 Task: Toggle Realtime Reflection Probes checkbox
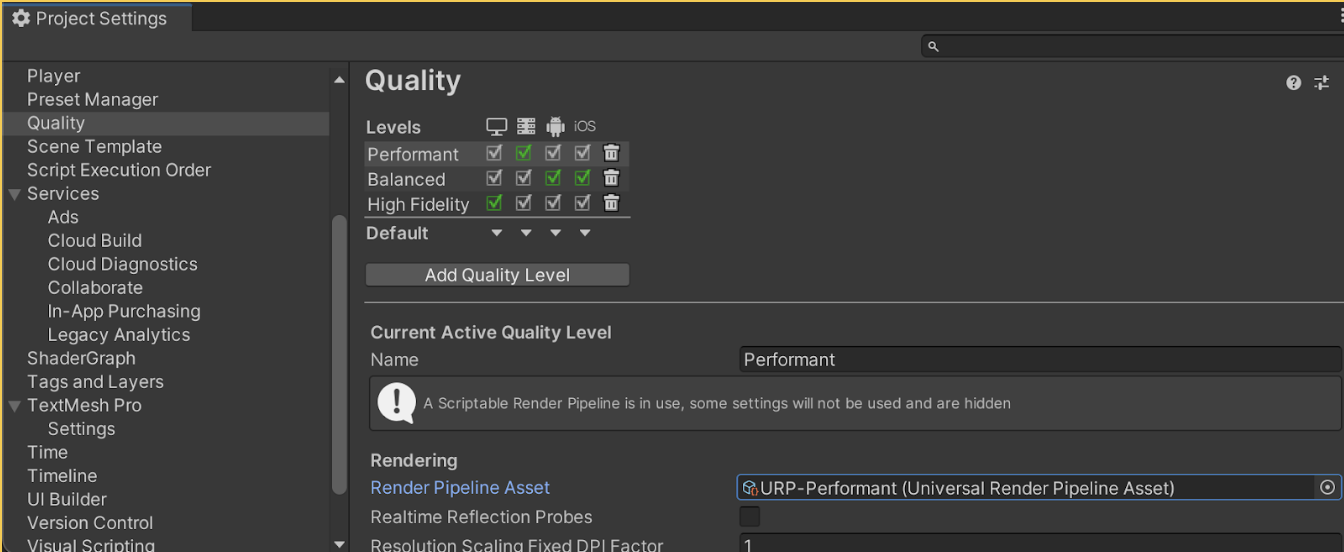pos(749,517)
